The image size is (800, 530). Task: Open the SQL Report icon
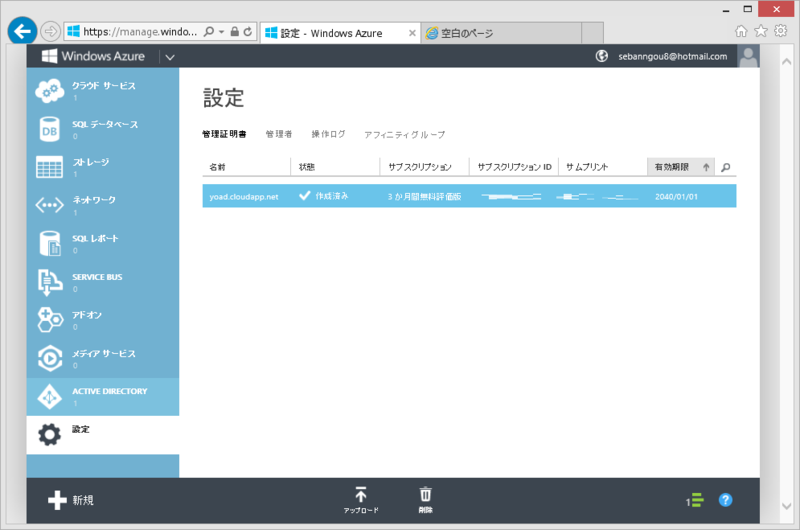[49, 243]
